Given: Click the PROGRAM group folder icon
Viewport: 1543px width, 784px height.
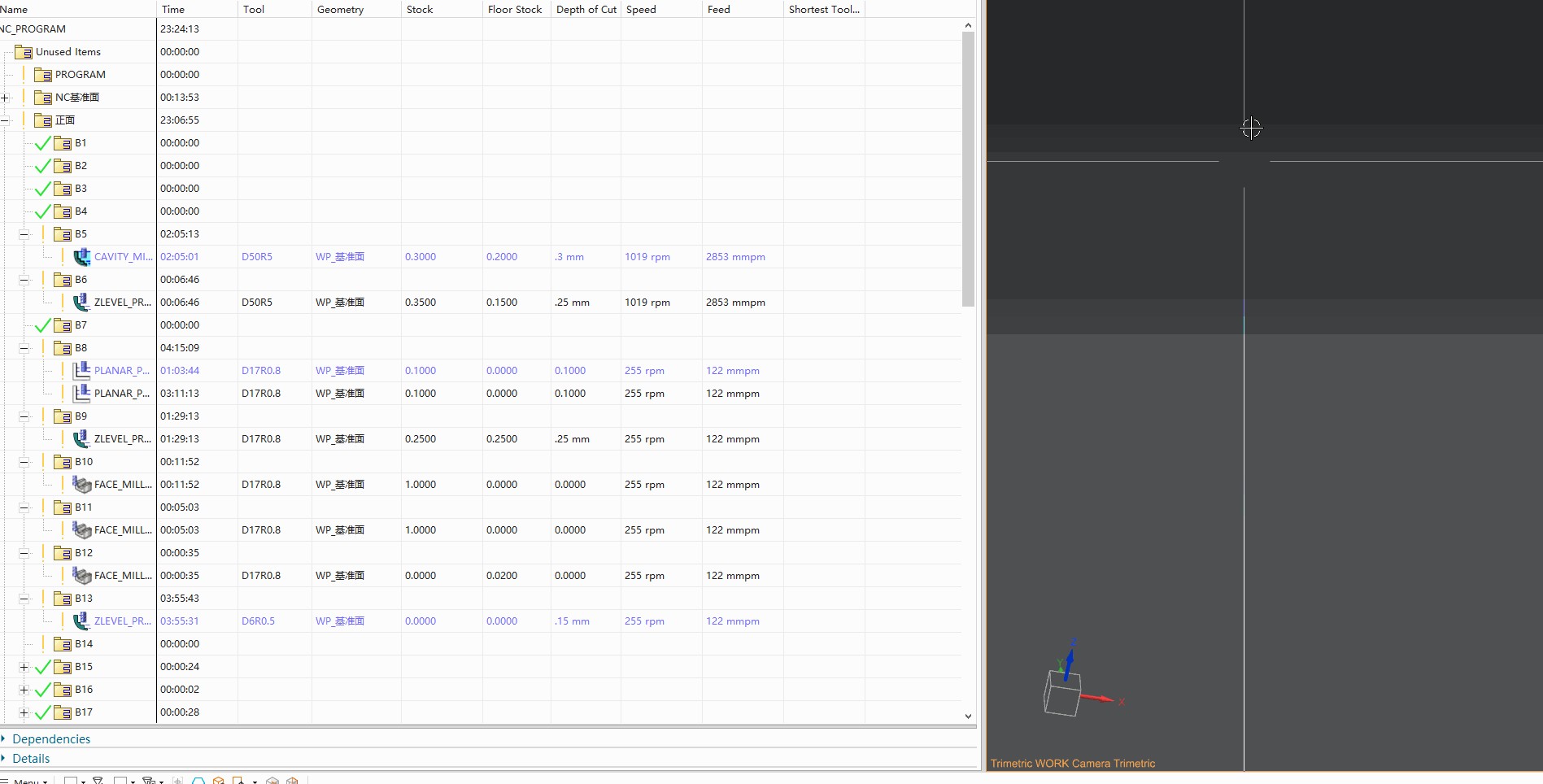Looking at the screenshot, I should [x=43, y=75].
